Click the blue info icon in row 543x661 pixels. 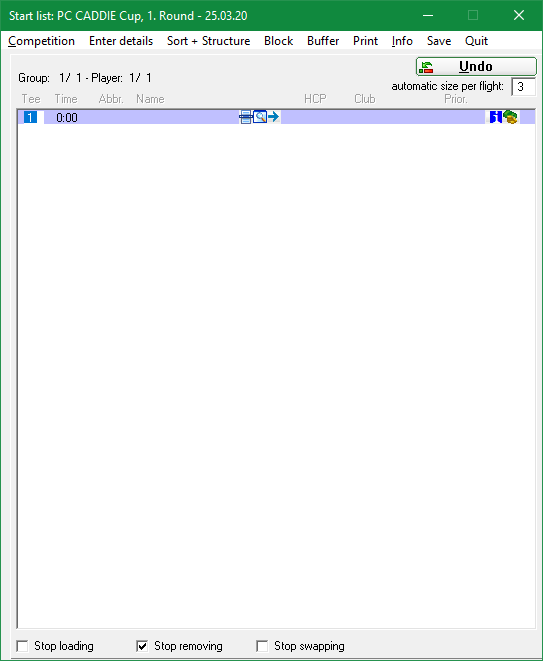coord(496,117)
